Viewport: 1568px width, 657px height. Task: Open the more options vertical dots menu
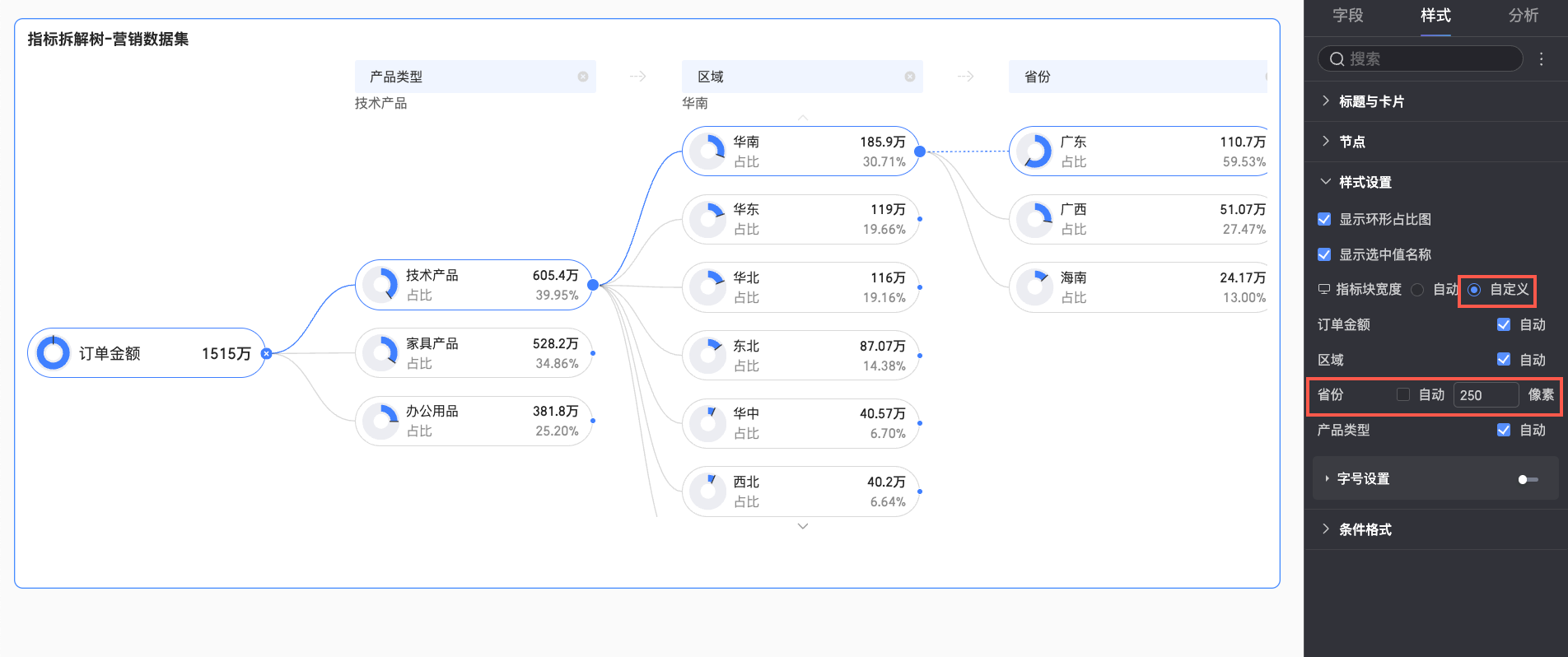1542,59
